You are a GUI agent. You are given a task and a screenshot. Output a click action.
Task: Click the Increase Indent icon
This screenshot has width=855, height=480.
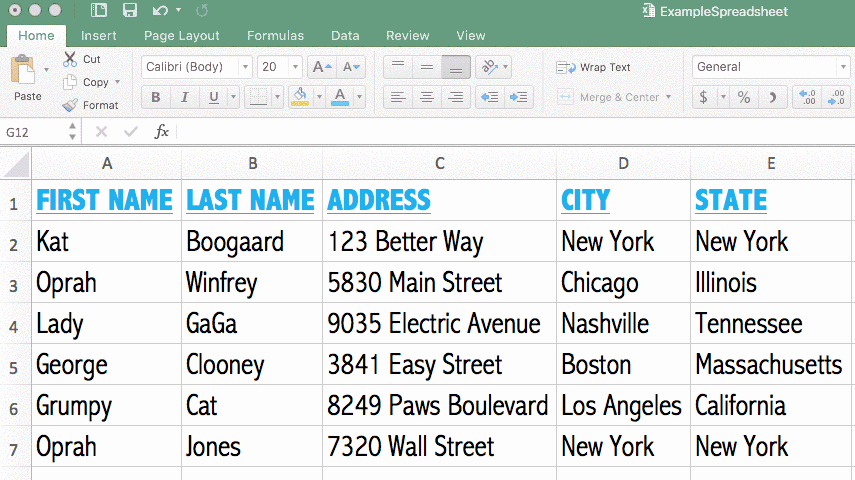(x=519, y=97)
